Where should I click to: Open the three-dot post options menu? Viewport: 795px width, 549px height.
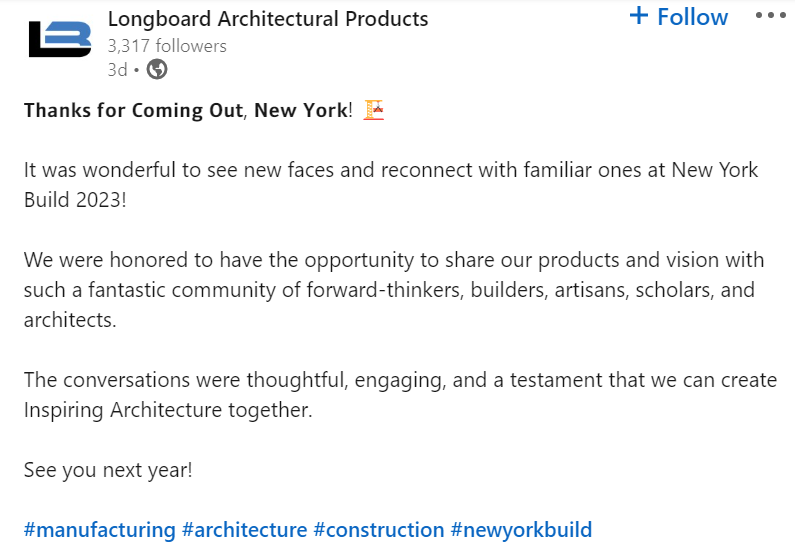771,16
